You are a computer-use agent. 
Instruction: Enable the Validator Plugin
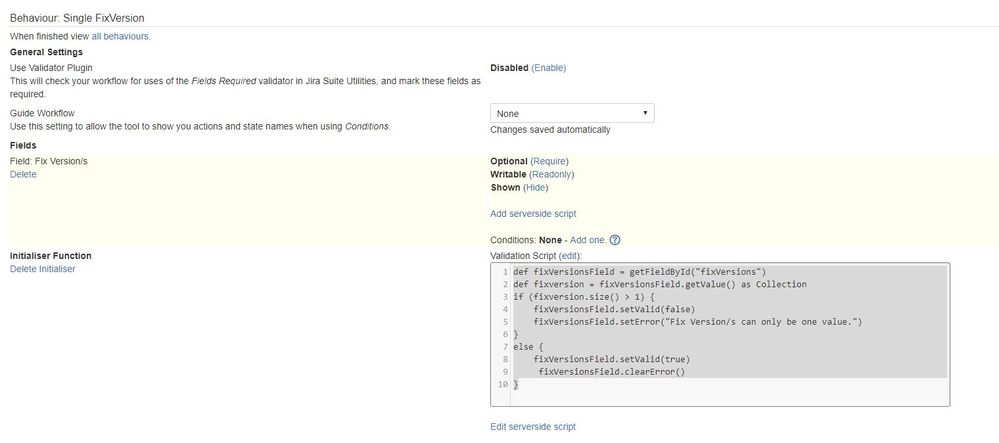click(x=549, y=68)
